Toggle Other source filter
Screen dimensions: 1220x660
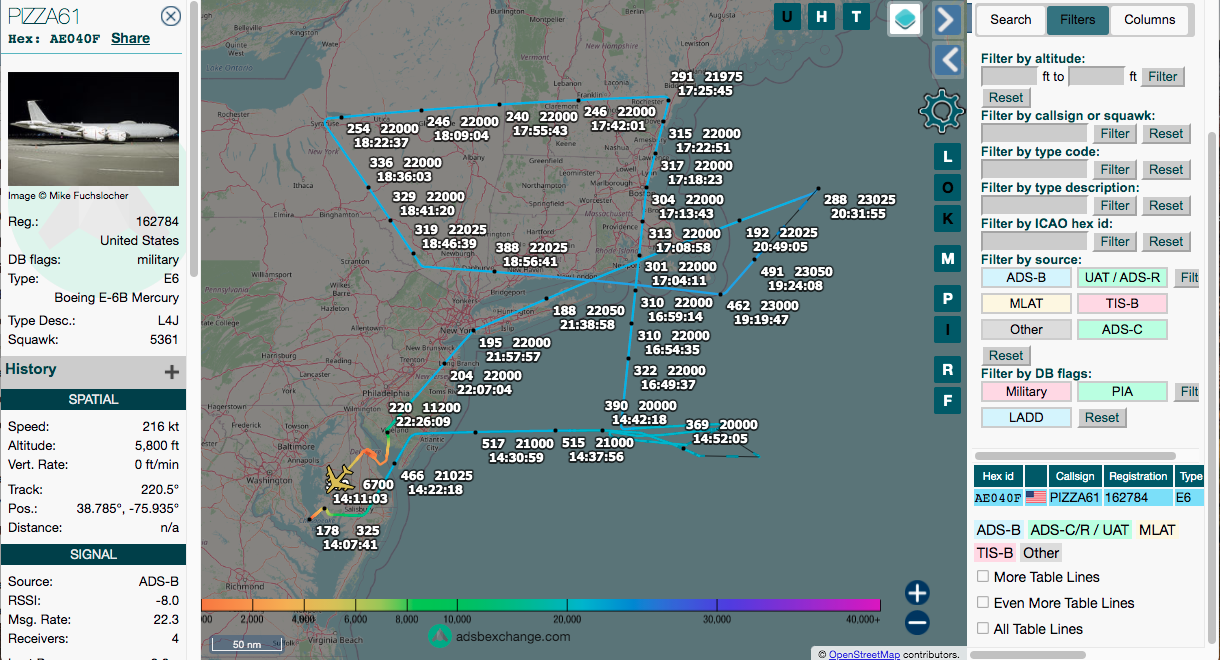pos(1026,330)
